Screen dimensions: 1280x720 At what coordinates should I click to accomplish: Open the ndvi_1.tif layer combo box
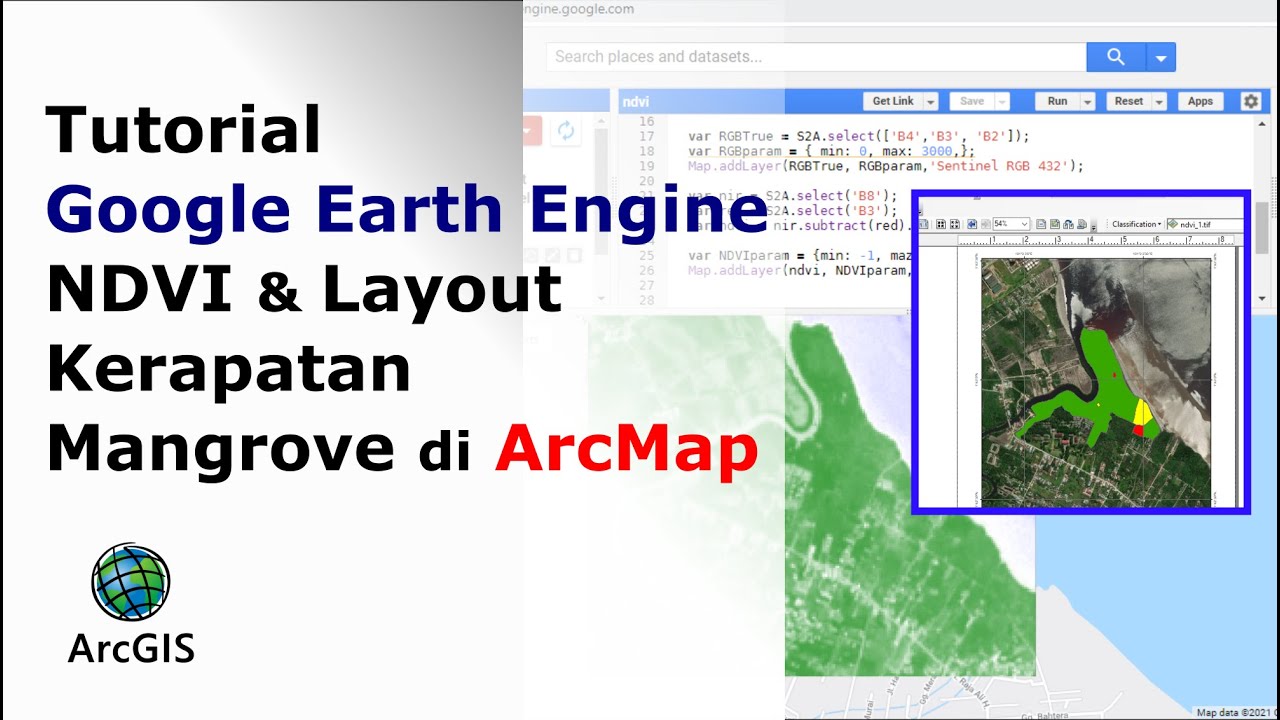pyautogui.click(x=1204, y=224)
